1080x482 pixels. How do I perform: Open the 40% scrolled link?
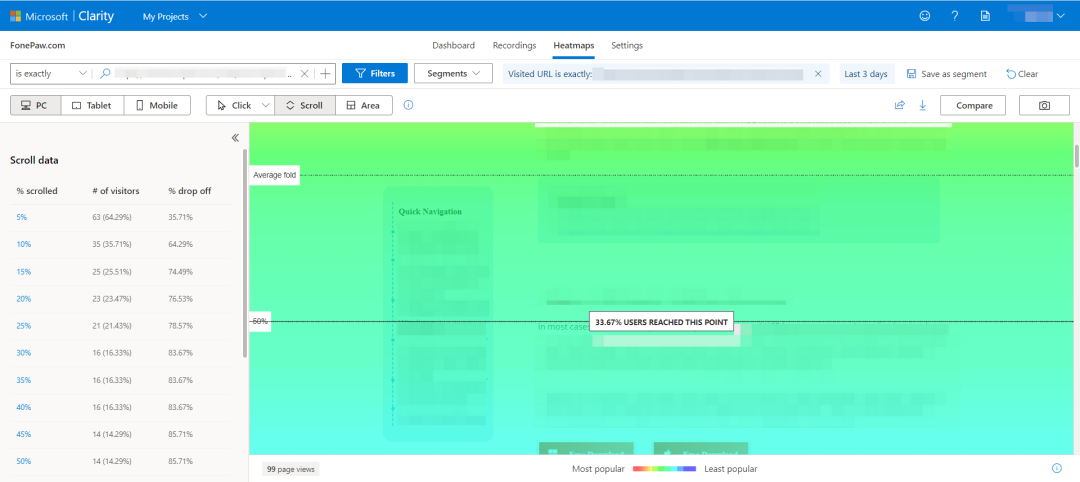[23, 407]
